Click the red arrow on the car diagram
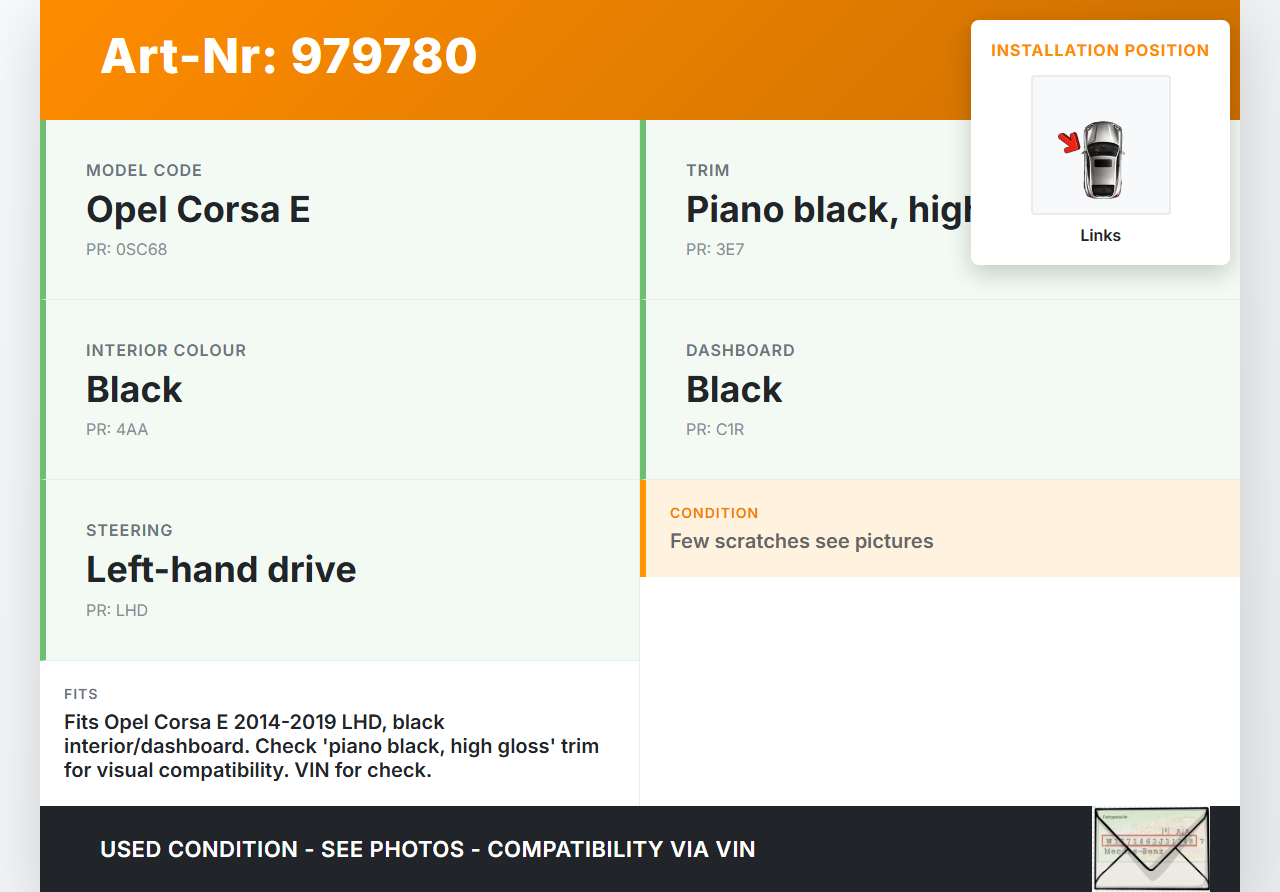 coord(1069,143)
